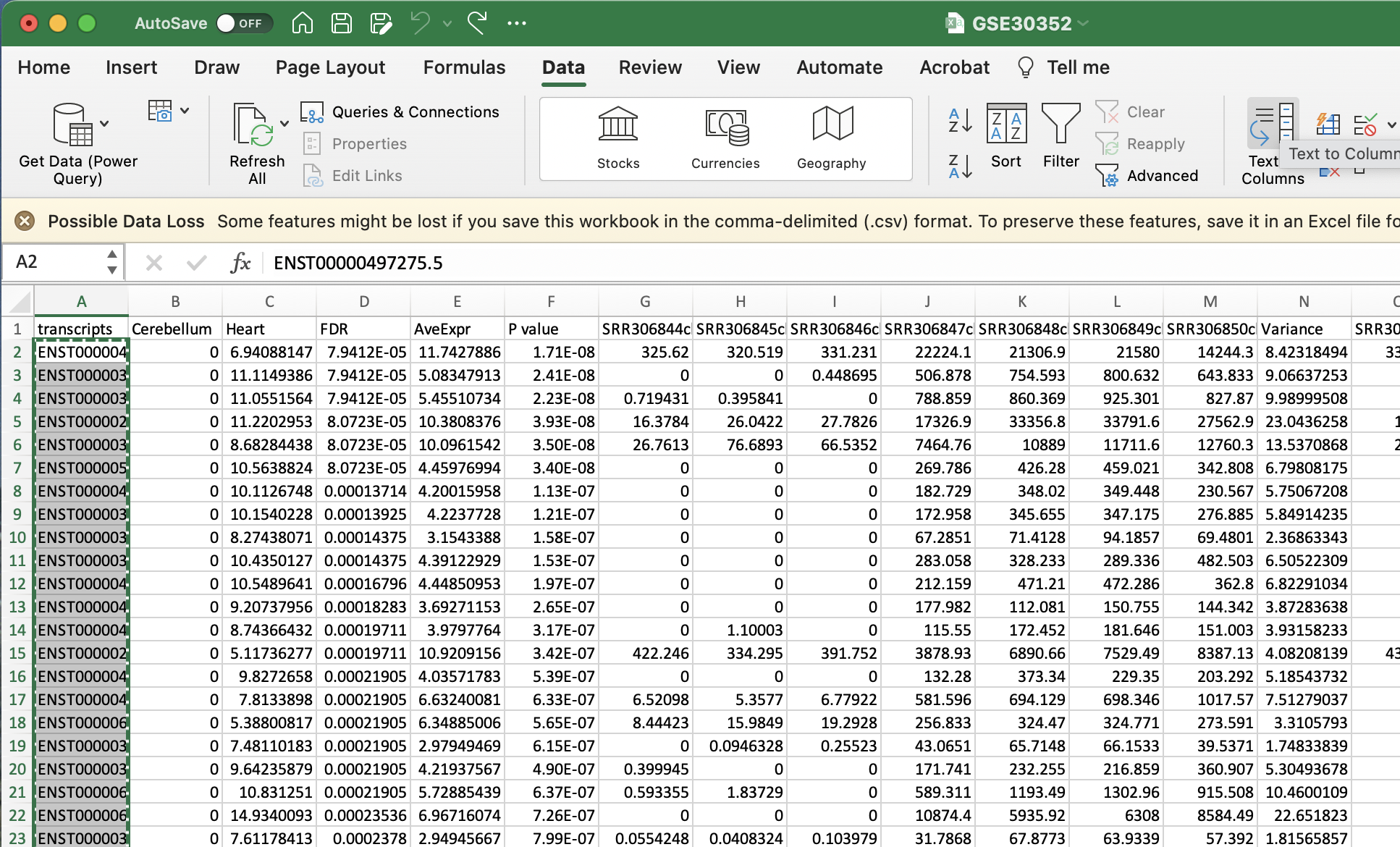
Task: Dismiss the Possible Data Loss warning
Action: point(25,221)
